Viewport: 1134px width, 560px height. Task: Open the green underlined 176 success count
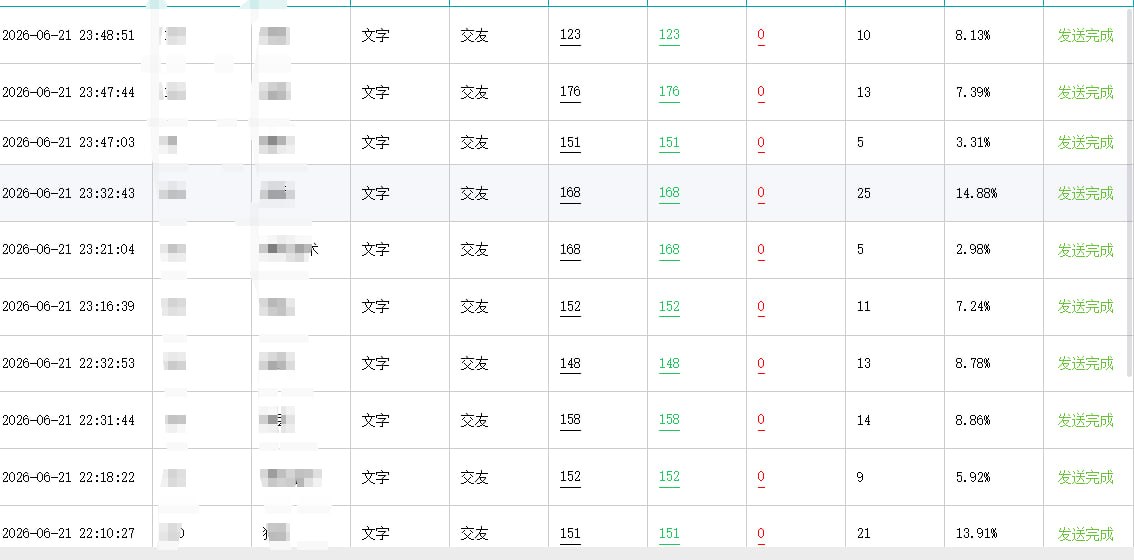pos(669,92)
